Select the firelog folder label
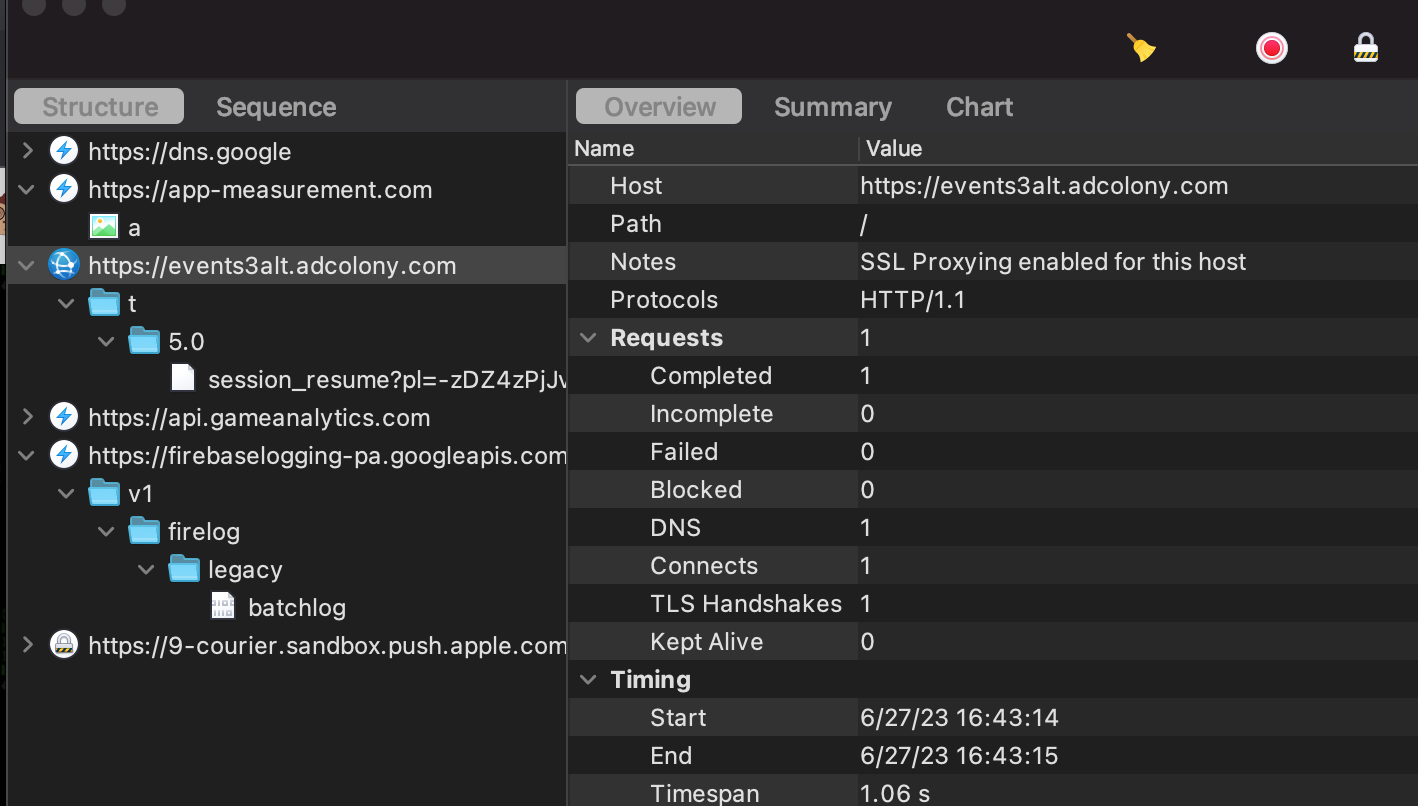The image size is (1418, 806). 204,531
